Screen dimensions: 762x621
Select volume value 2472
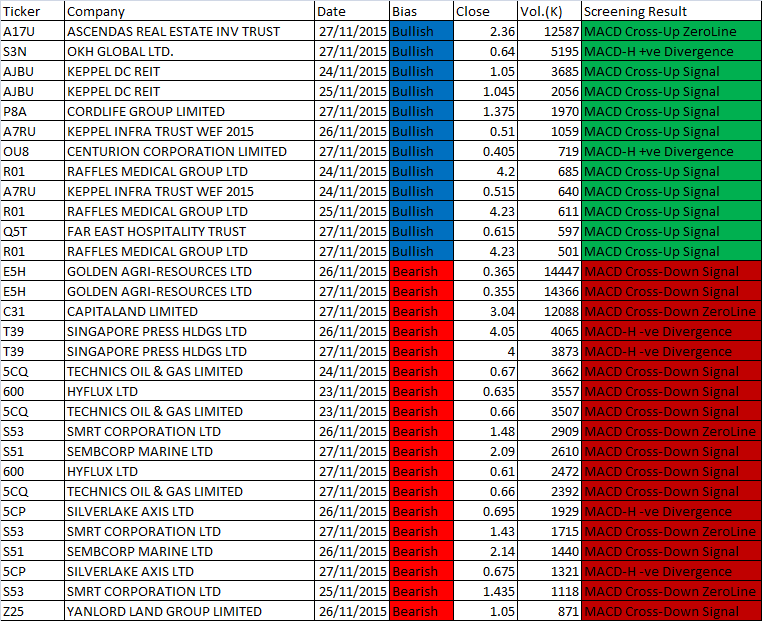pos(549,471)
